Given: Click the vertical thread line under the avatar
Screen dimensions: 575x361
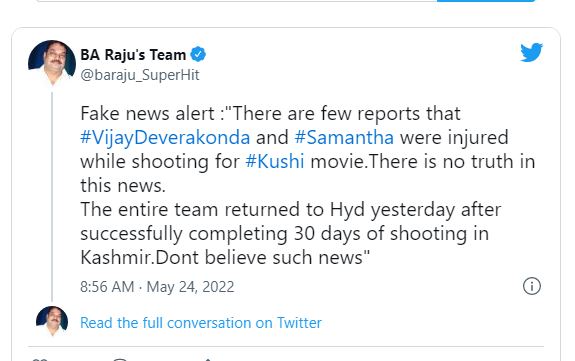Looking at the screenshot, I should click(52, 196).
